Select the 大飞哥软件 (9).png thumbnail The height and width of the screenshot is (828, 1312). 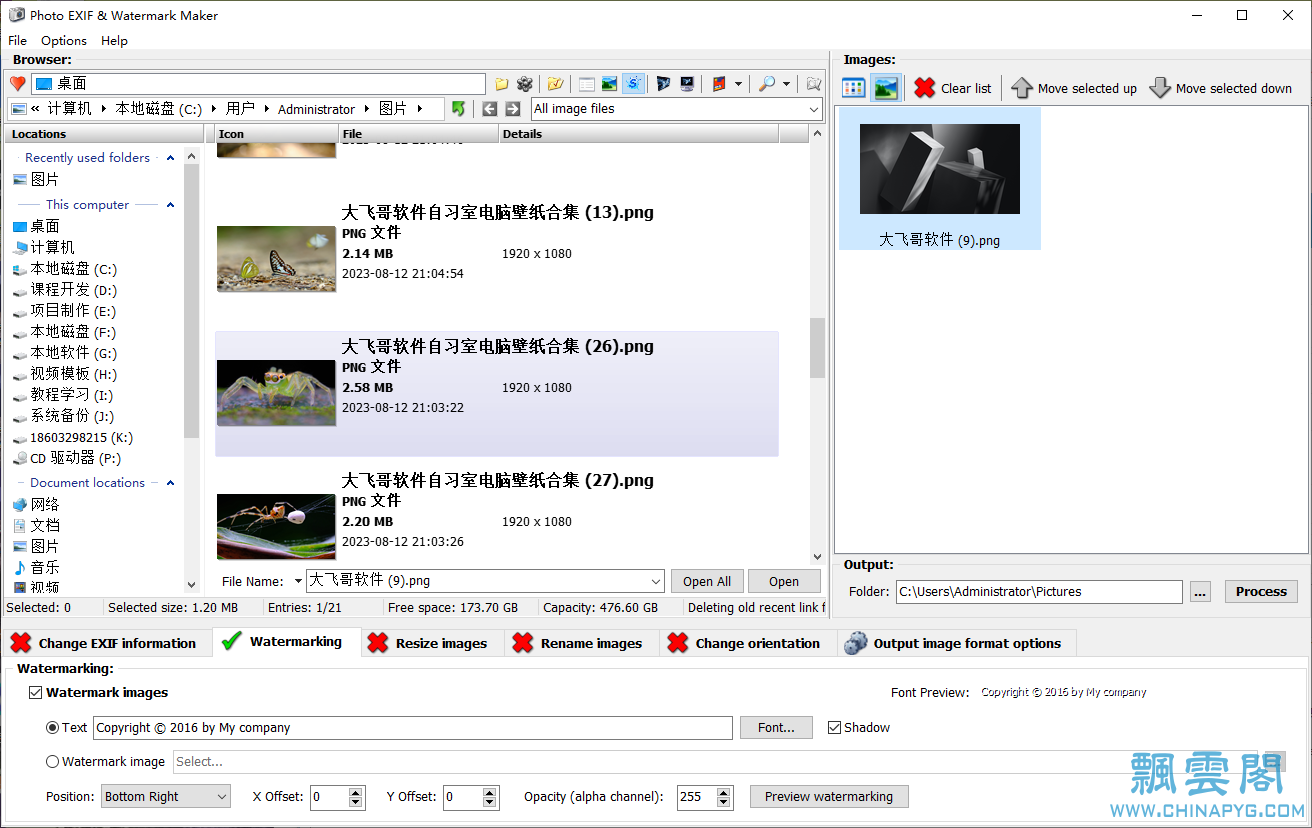[x=940, y=179]
